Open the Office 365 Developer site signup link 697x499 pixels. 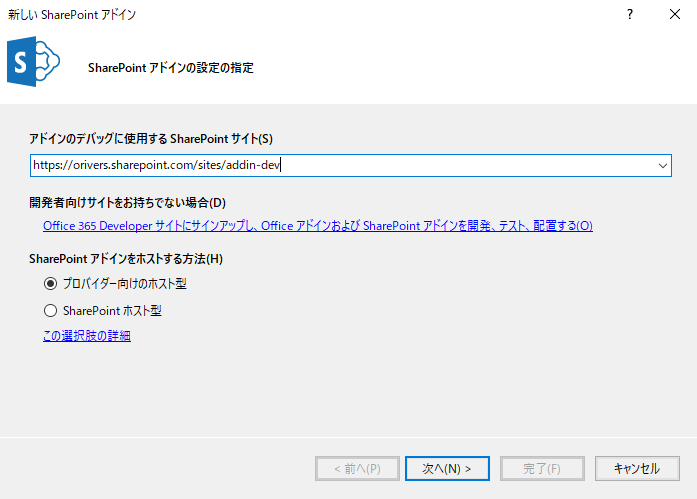(x=317, y=226)
